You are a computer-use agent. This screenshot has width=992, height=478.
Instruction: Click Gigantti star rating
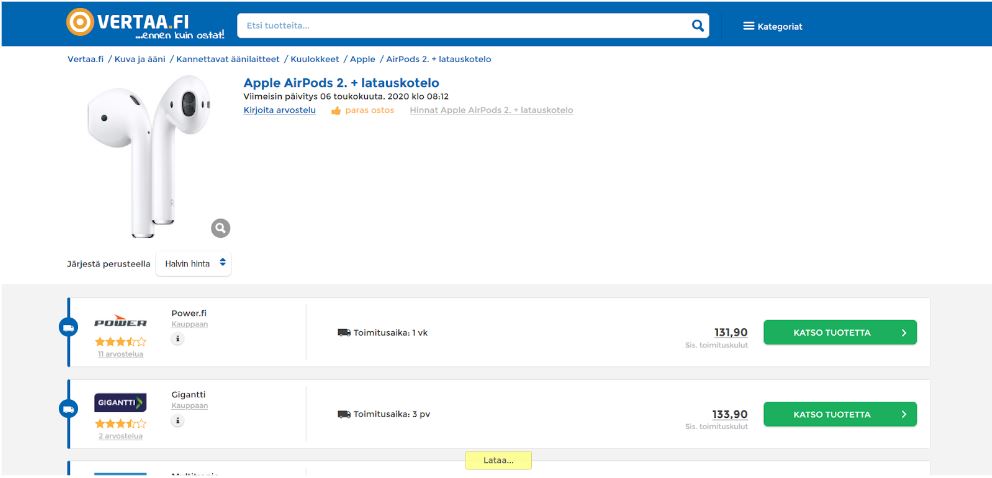[120, 424]
